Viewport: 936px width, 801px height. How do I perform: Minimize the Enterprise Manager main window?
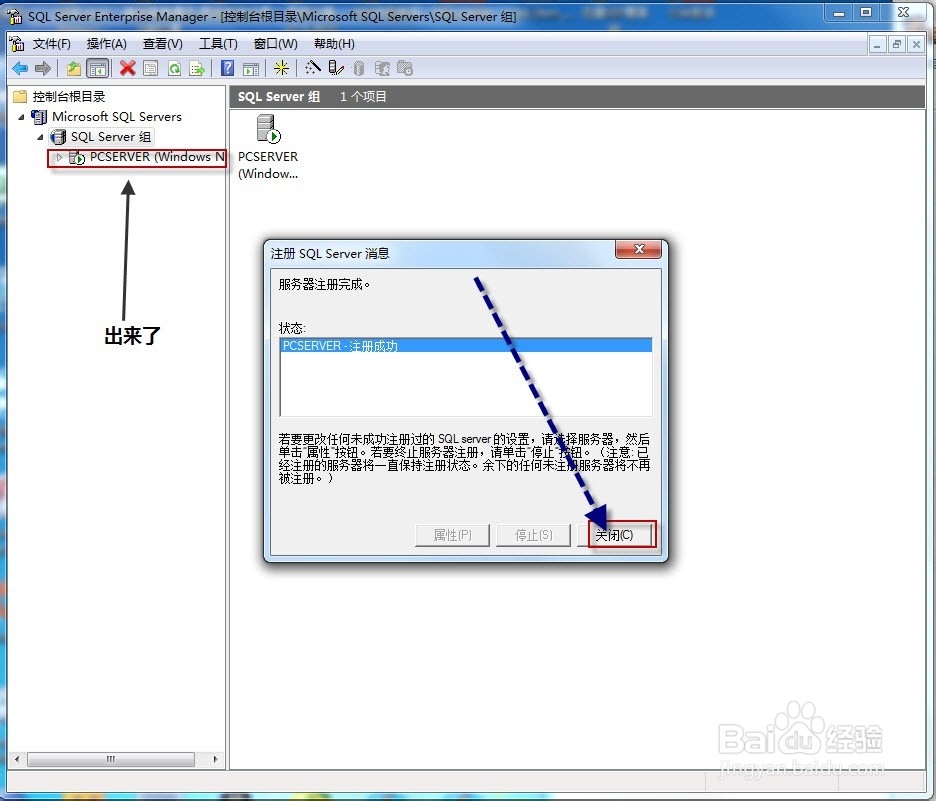[839, 13]
